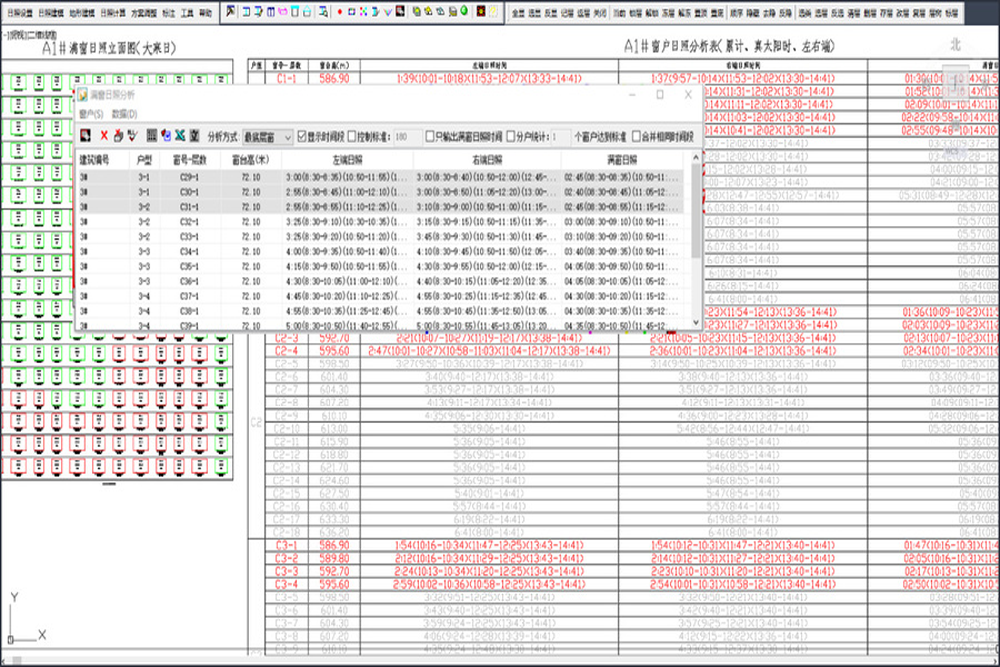
Task: Click the magnifier window icon in main toolbar
Action: [323, 11]
